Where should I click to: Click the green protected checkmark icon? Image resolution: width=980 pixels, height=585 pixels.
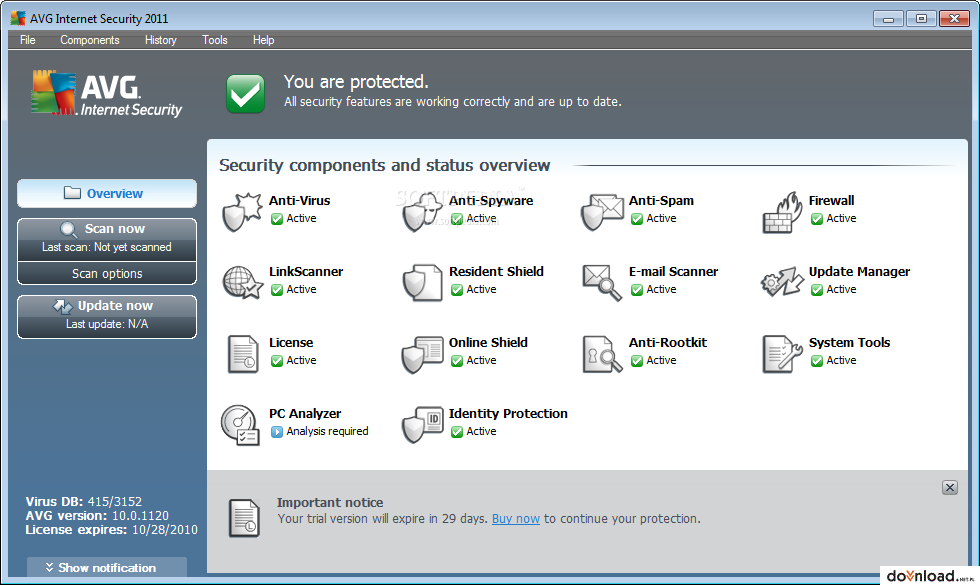[245, 94]
